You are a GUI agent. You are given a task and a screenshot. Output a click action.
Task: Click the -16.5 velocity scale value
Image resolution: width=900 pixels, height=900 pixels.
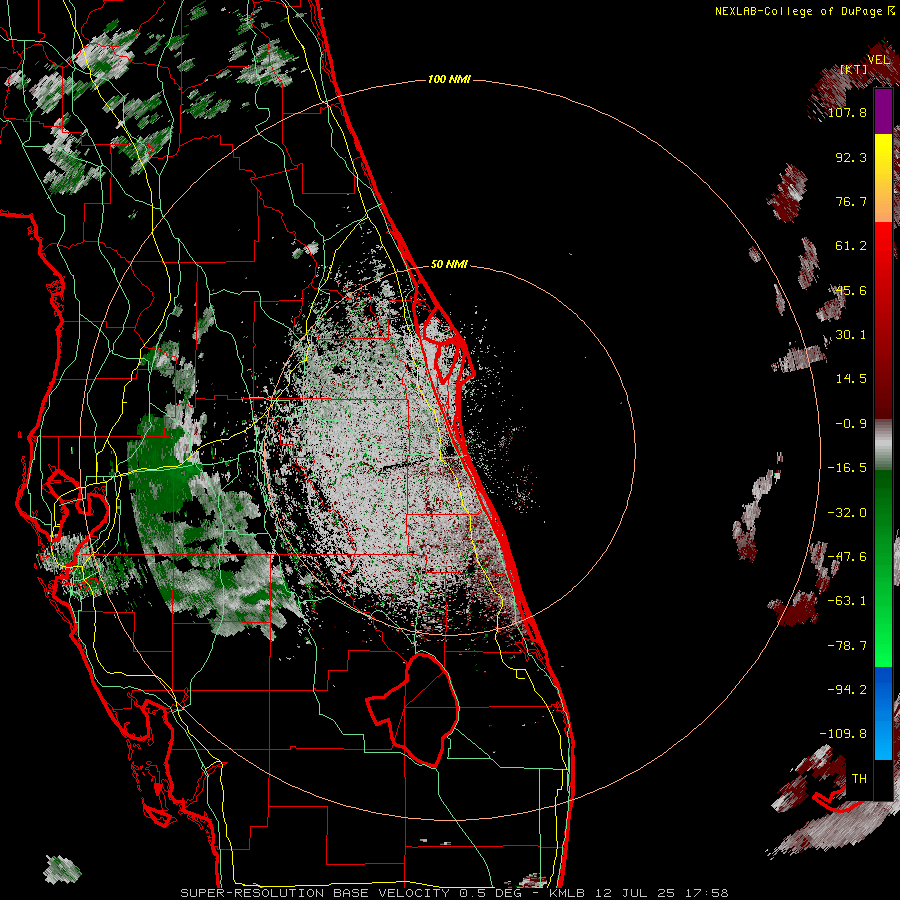pos(847,468)
